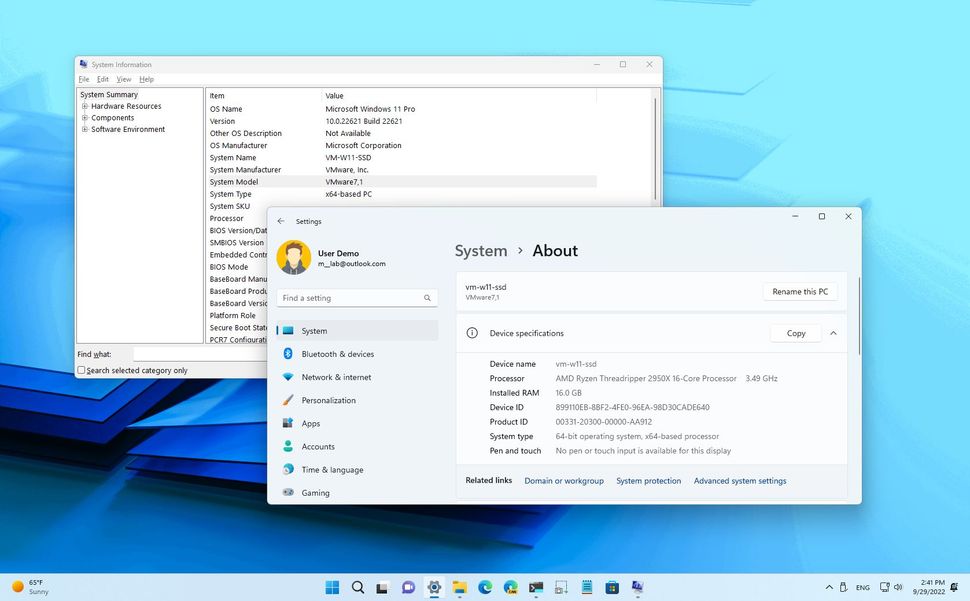
Task: Open the View menu in System Information
Action: pyautogui.click(x=124, y=78)
